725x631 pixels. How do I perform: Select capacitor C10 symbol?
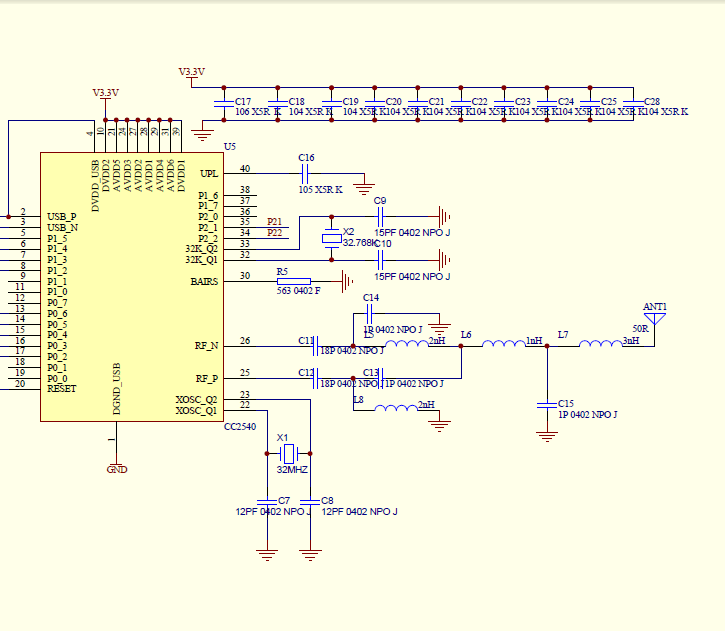380,260
